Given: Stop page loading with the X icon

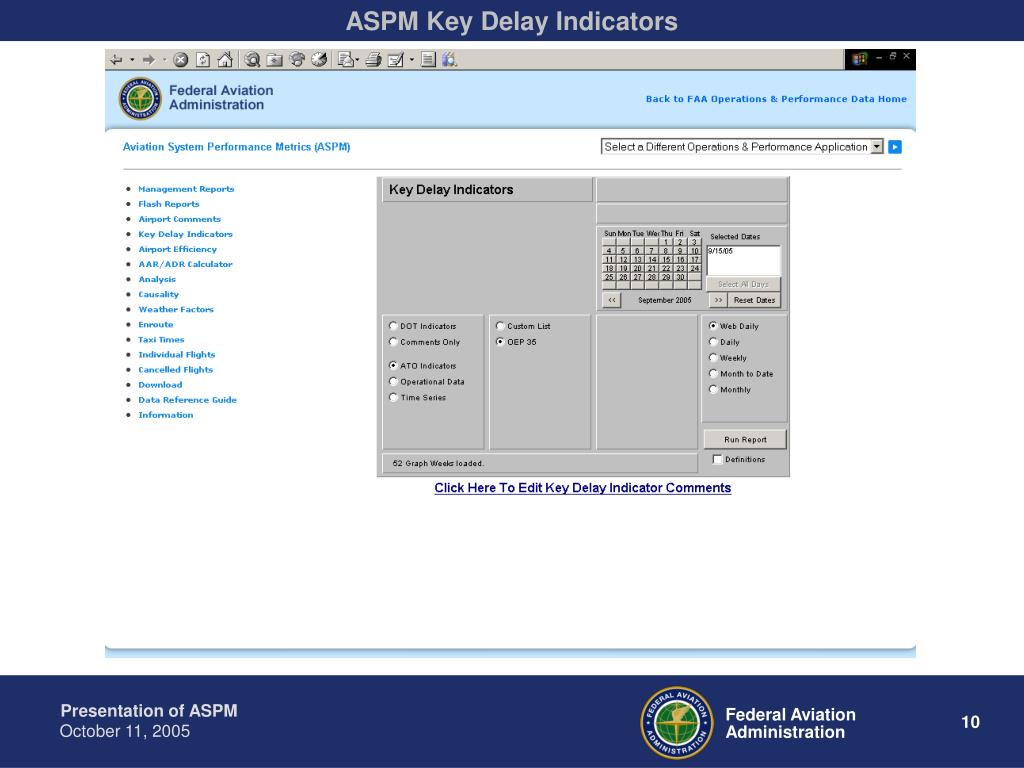Looking at the screenshot, I should click(181, 60).
